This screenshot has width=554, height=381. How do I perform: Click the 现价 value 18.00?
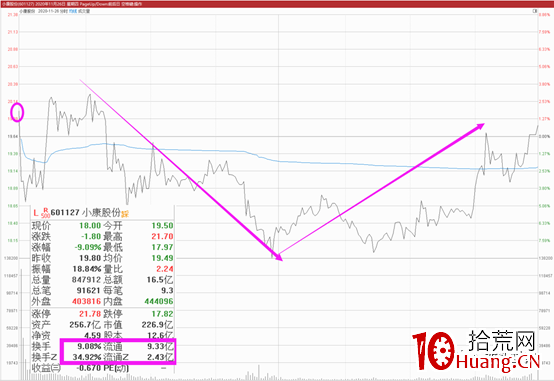[90, 225]
